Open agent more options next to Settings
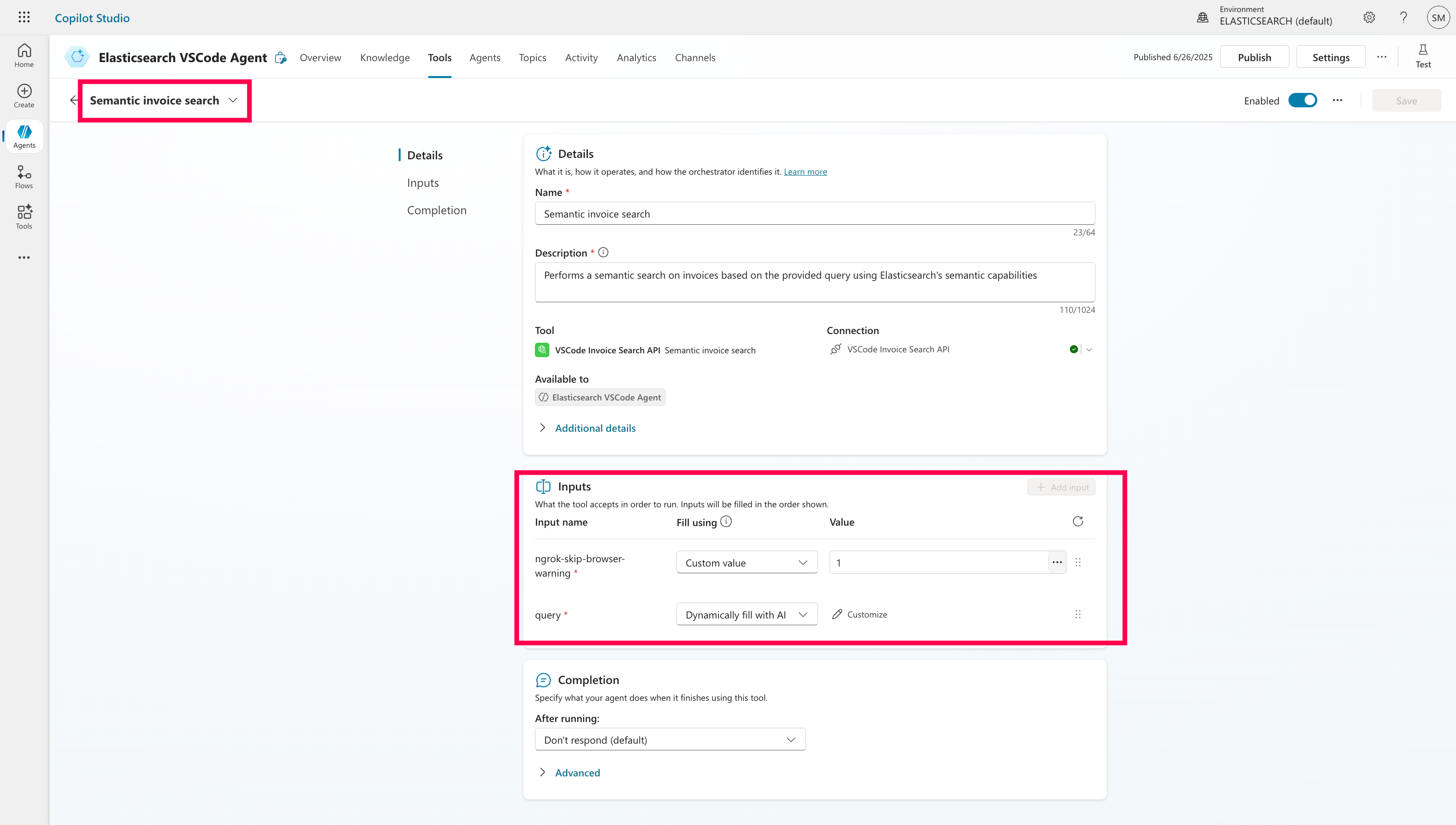 tap(1381, 57)
